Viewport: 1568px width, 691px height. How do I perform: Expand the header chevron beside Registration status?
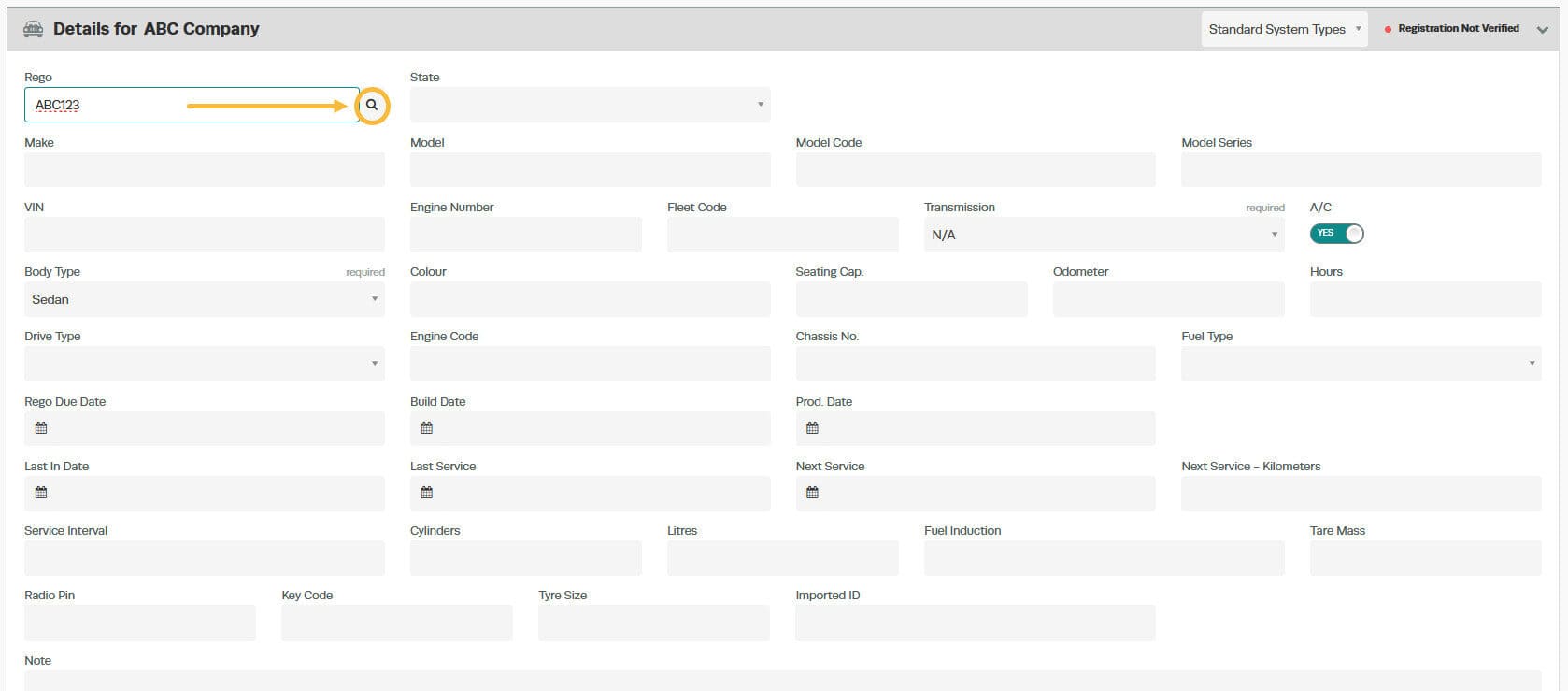coord(1542,30)
